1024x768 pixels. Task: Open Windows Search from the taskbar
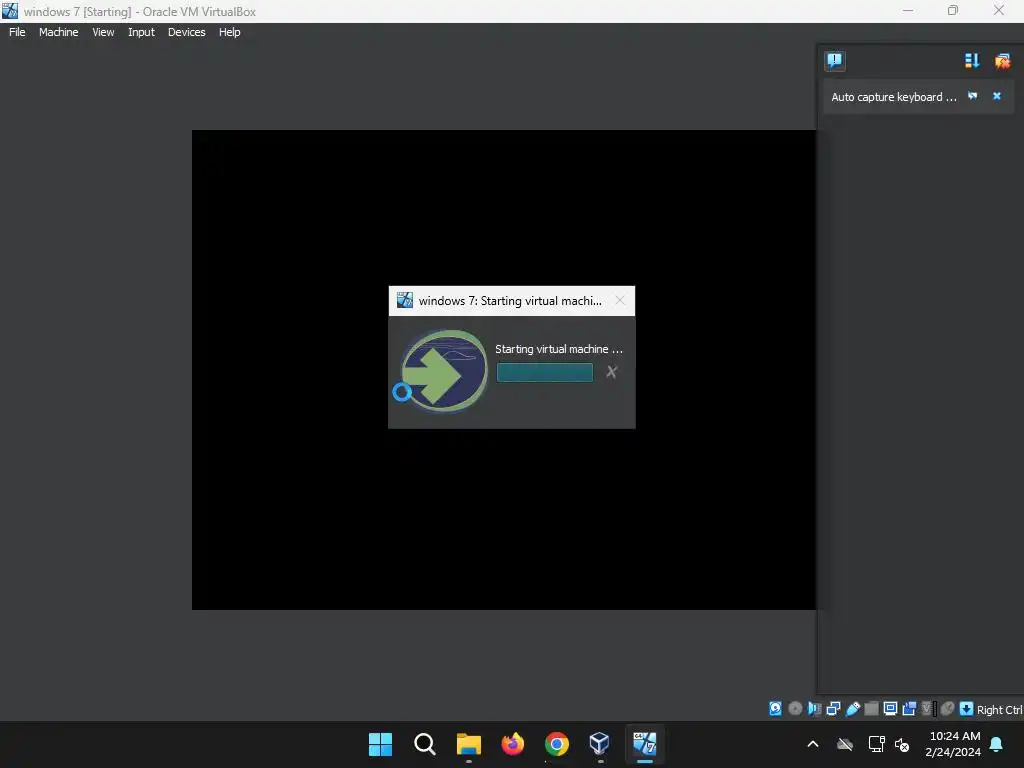(424, 744)
